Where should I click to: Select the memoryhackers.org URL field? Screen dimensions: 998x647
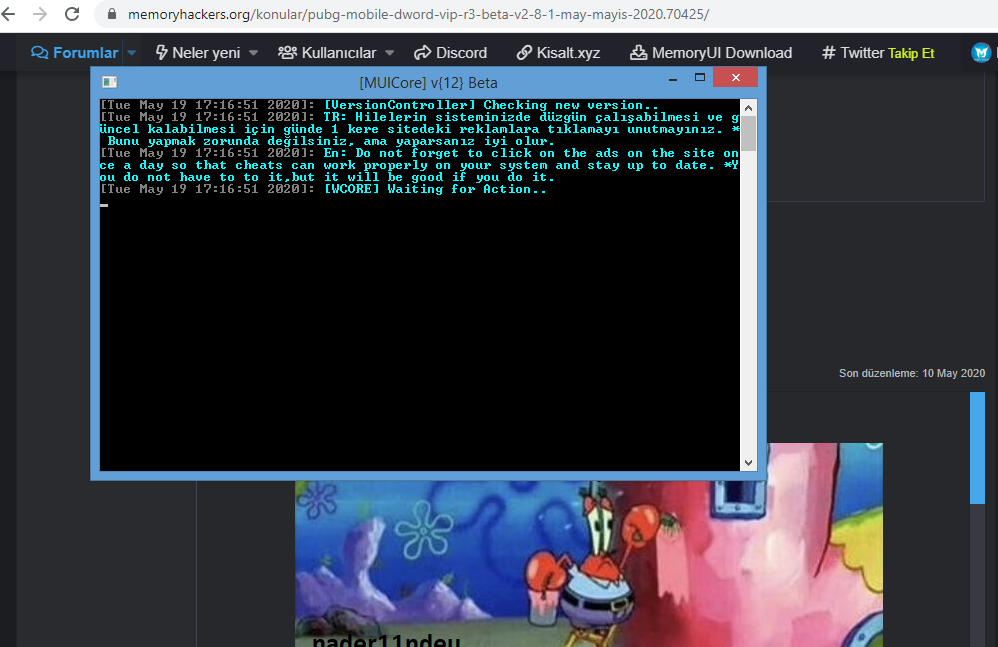[418, 14]
